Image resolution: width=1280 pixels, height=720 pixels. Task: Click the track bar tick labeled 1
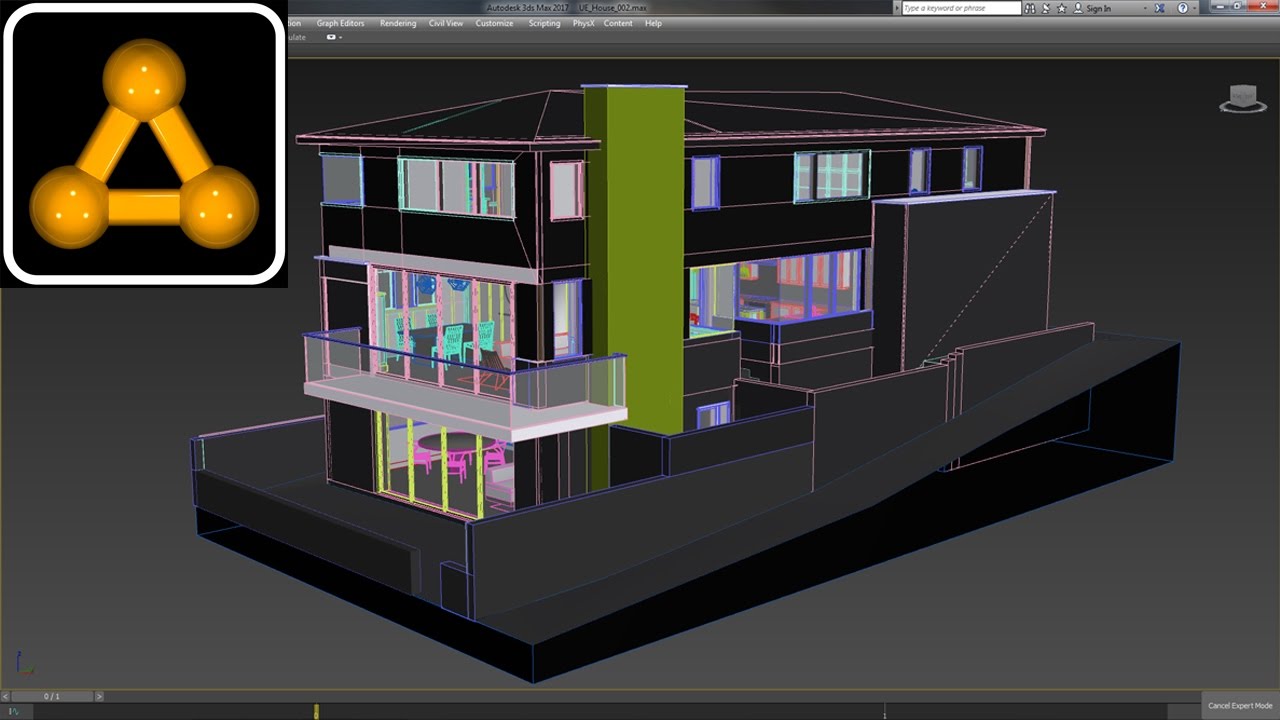tap(885, 712)
